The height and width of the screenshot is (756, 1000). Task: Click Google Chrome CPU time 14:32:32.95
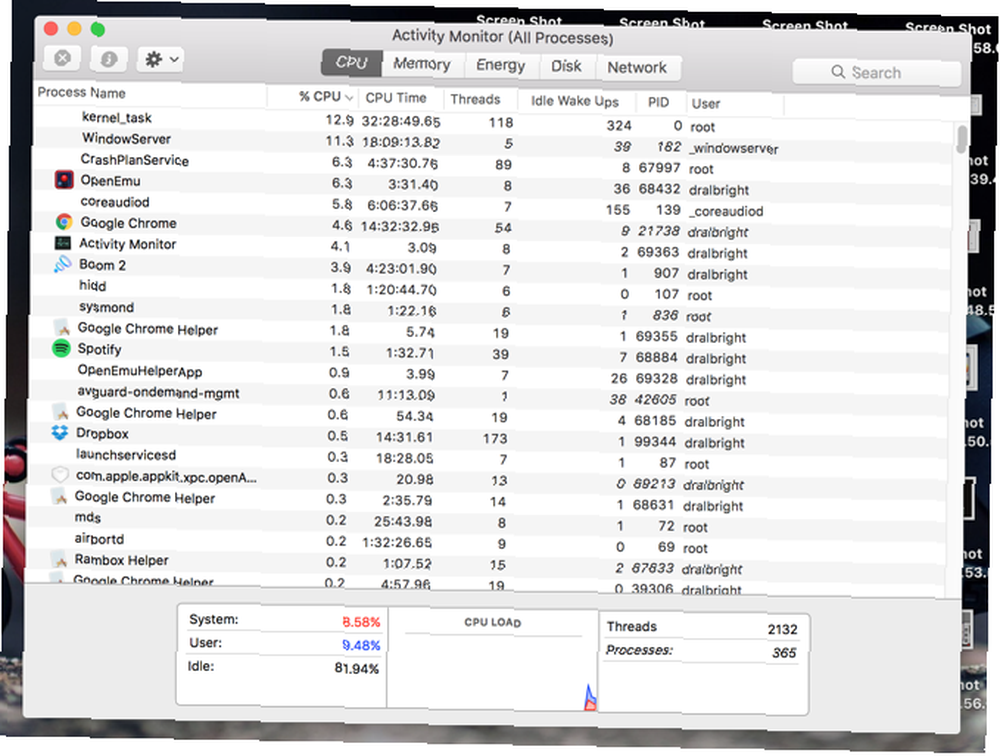(401, 226)
